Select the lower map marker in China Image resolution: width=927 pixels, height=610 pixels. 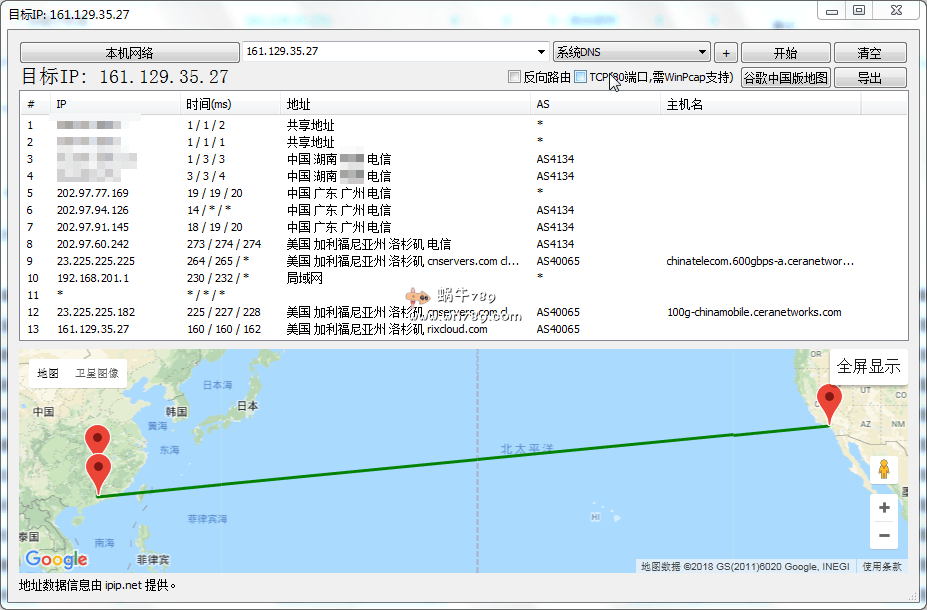tap(98, 472)
